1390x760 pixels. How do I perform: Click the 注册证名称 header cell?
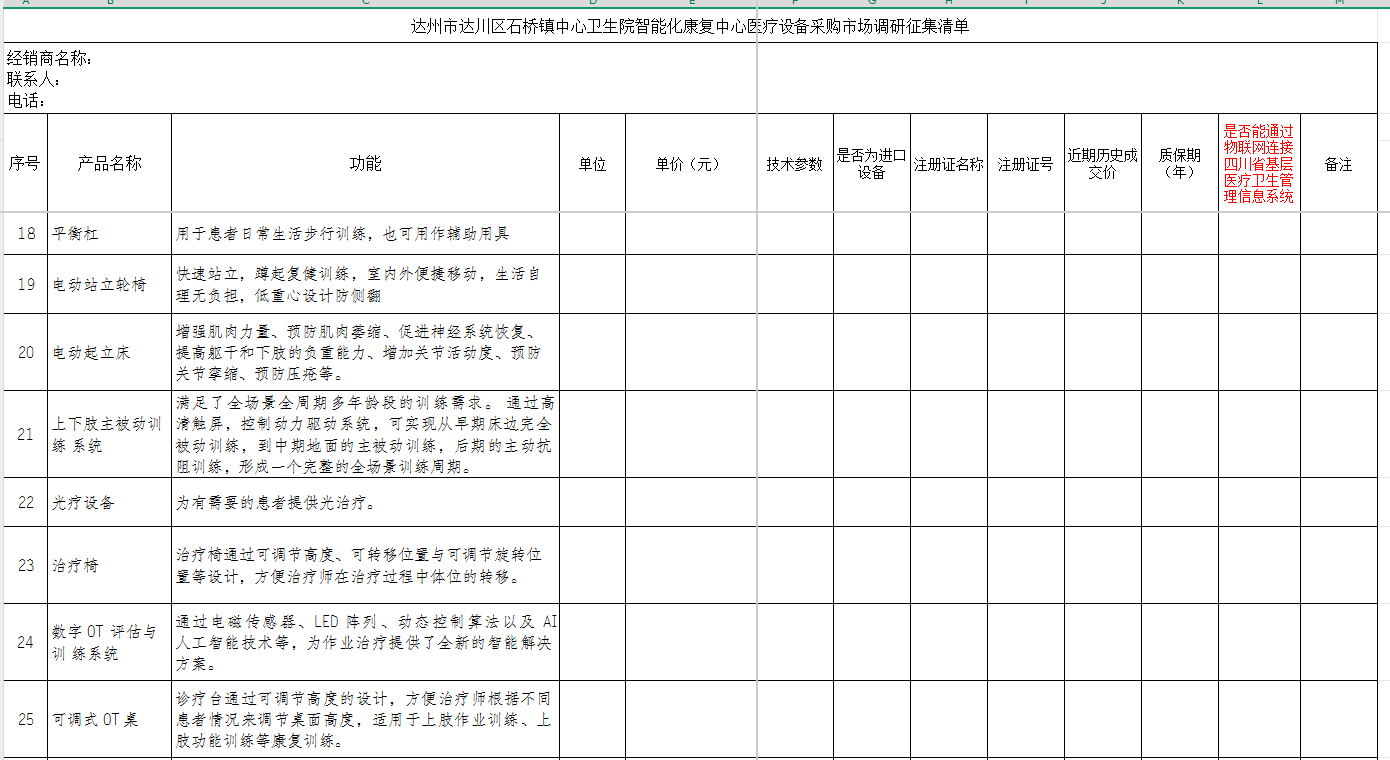[948, 164]
